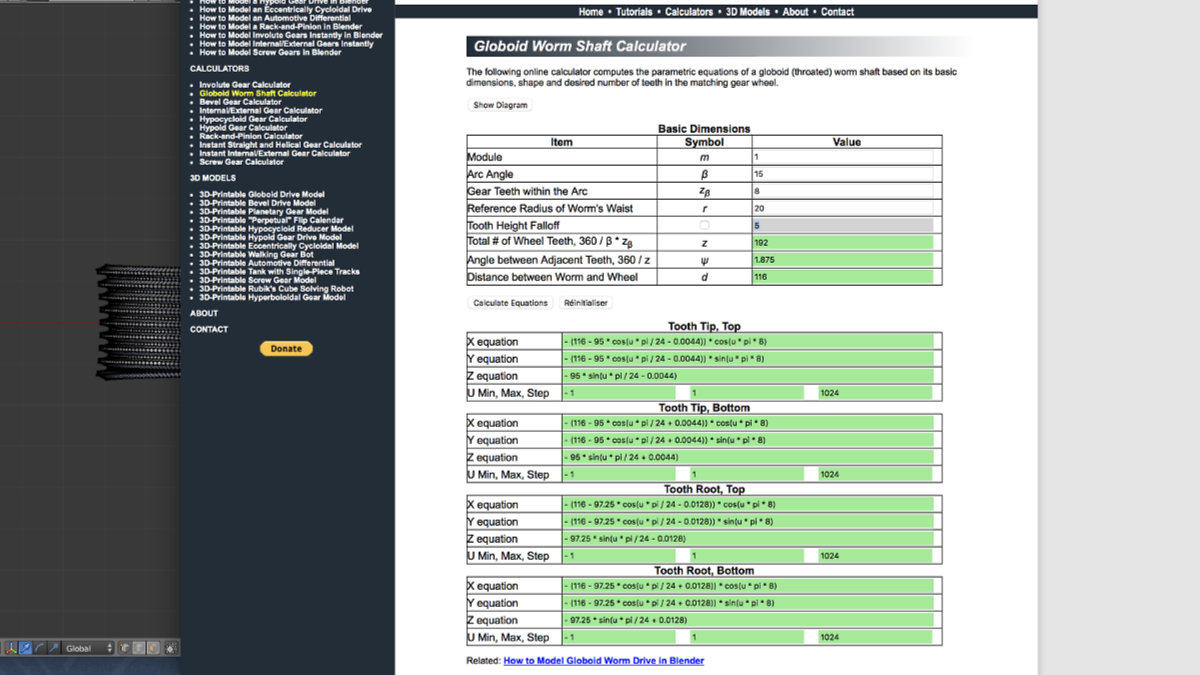Open the CONTACT link in the sidebar

[x=209, y=329]
